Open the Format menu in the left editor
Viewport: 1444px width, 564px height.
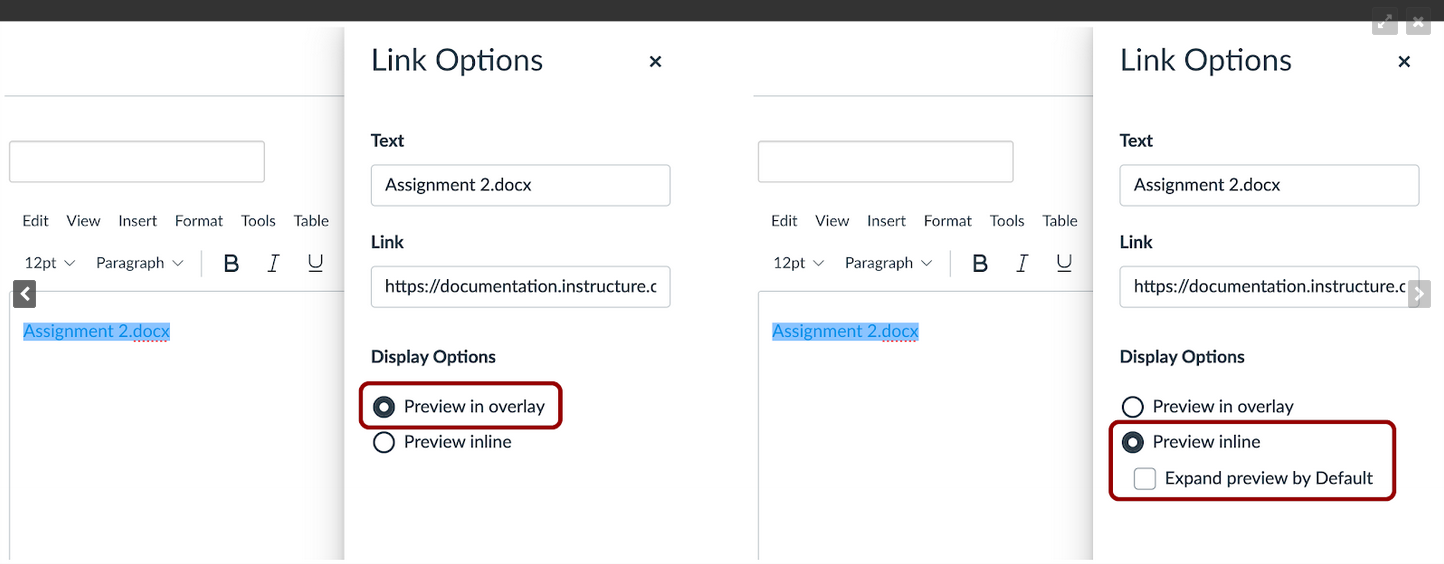click(199, 221)
